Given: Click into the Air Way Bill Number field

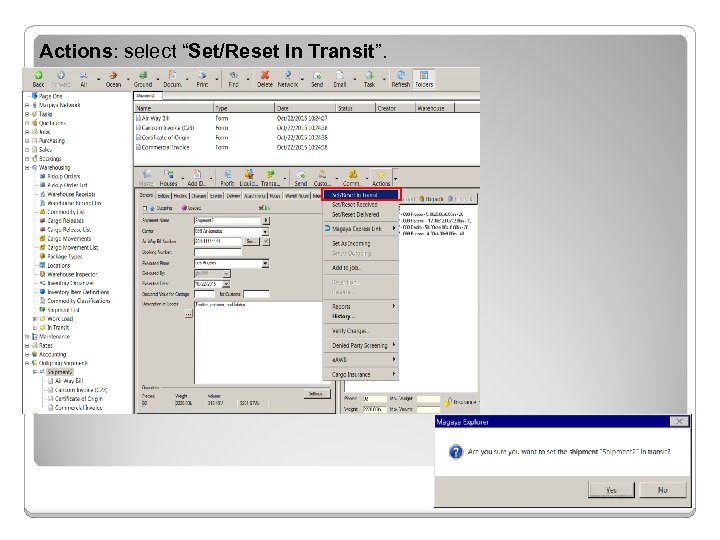Looking at the screenshot, I should (x=218, y=242).
